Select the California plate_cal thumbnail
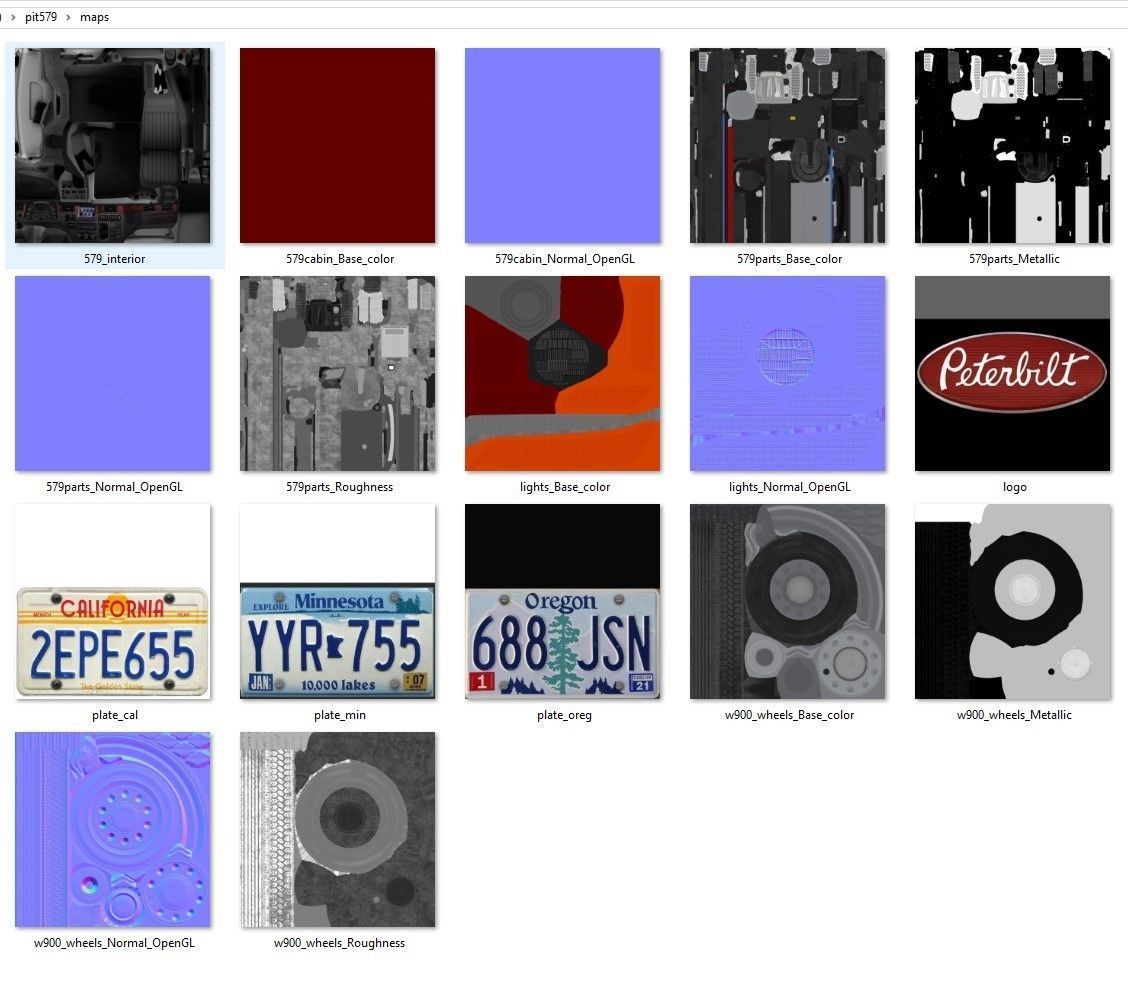Screen dimensions: 1128x987 click(113, 601)
